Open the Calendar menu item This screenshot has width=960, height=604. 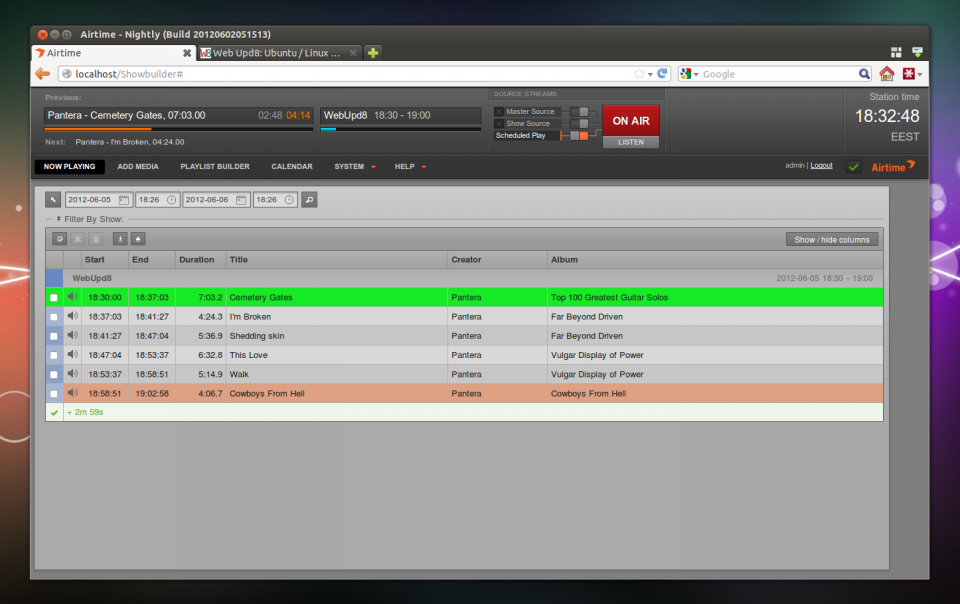click(x=292, y=167)
